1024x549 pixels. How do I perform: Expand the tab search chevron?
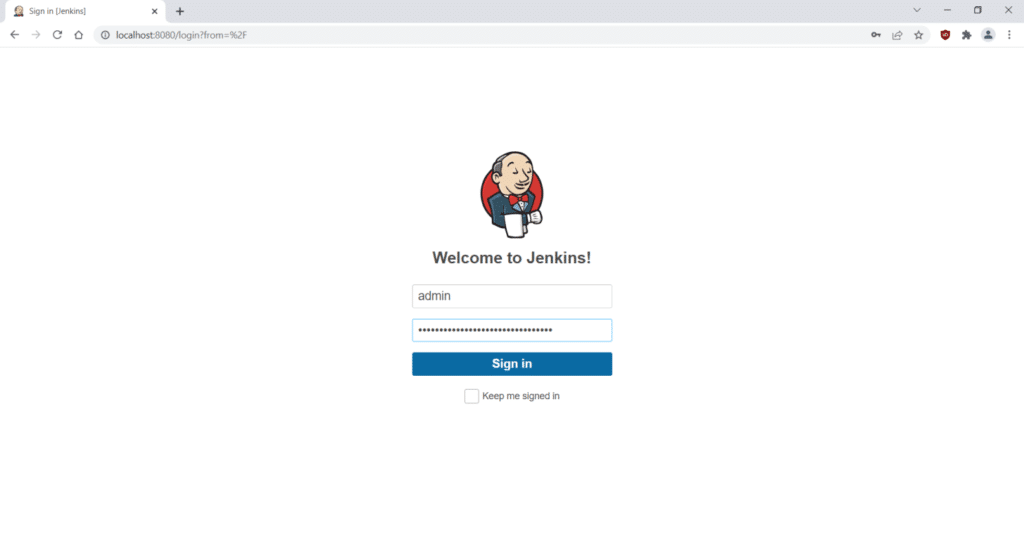pos(917,10)
